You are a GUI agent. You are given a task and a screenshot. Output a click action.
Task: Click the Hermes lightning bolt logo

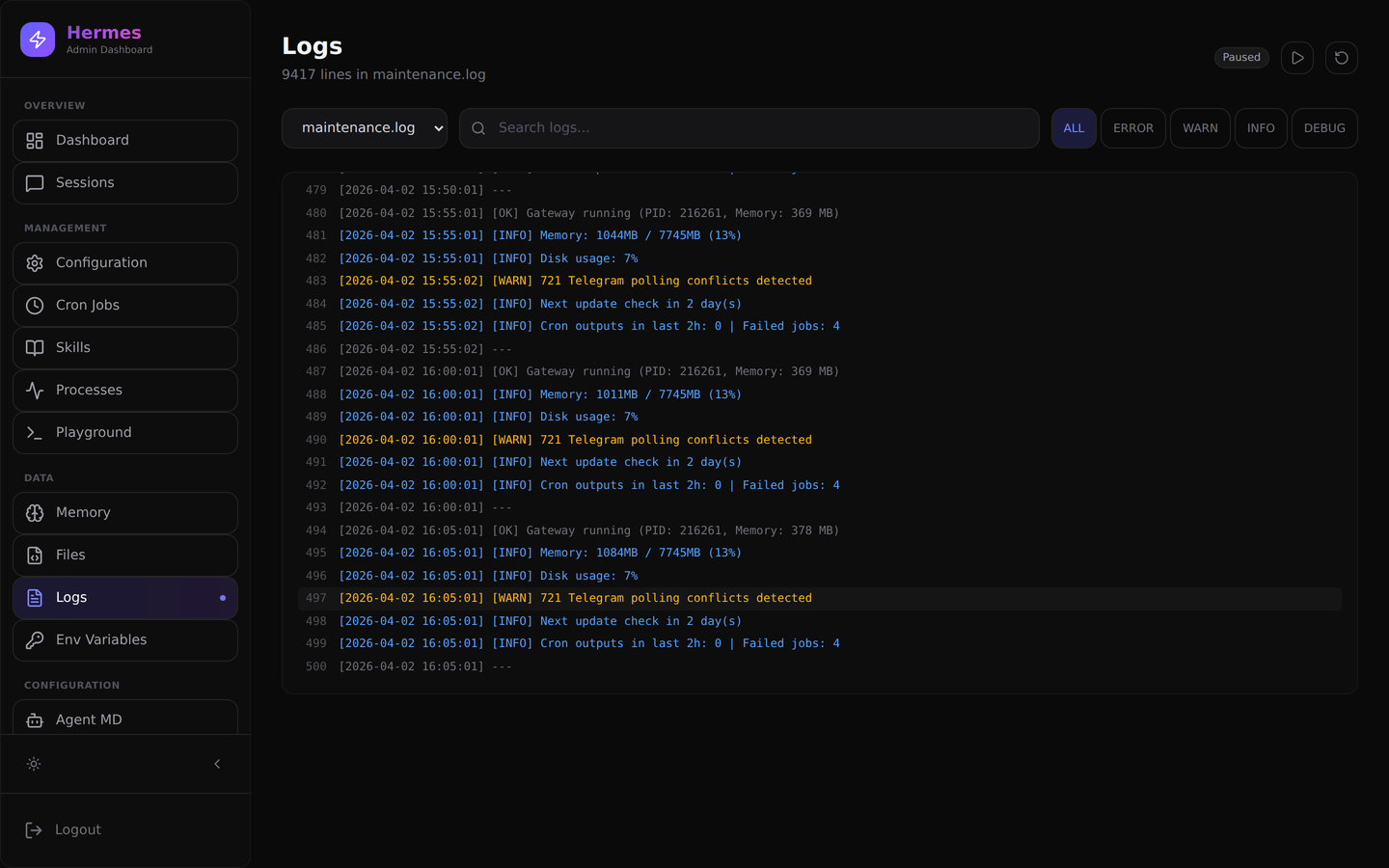point(38,40)
